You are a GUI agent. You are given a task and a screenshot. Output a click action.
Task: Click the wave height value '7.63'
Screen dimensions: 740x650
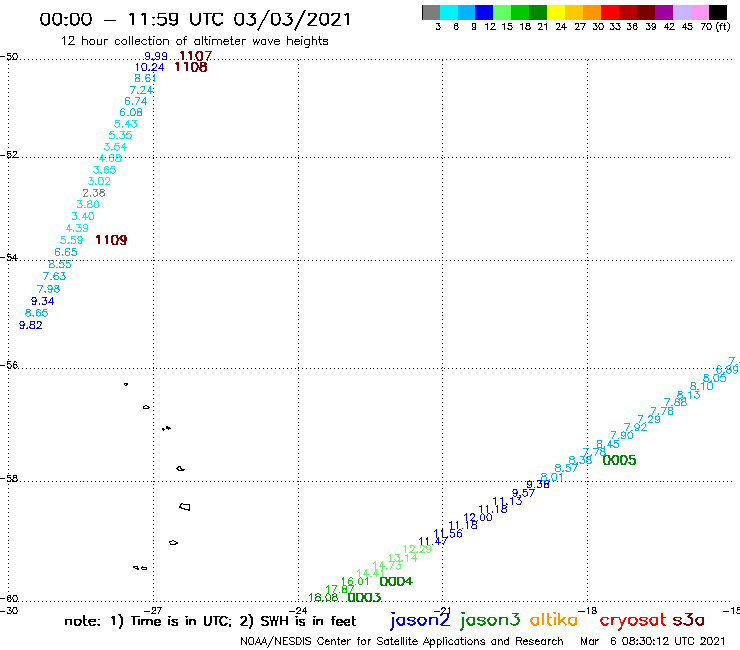click(54, 276)
